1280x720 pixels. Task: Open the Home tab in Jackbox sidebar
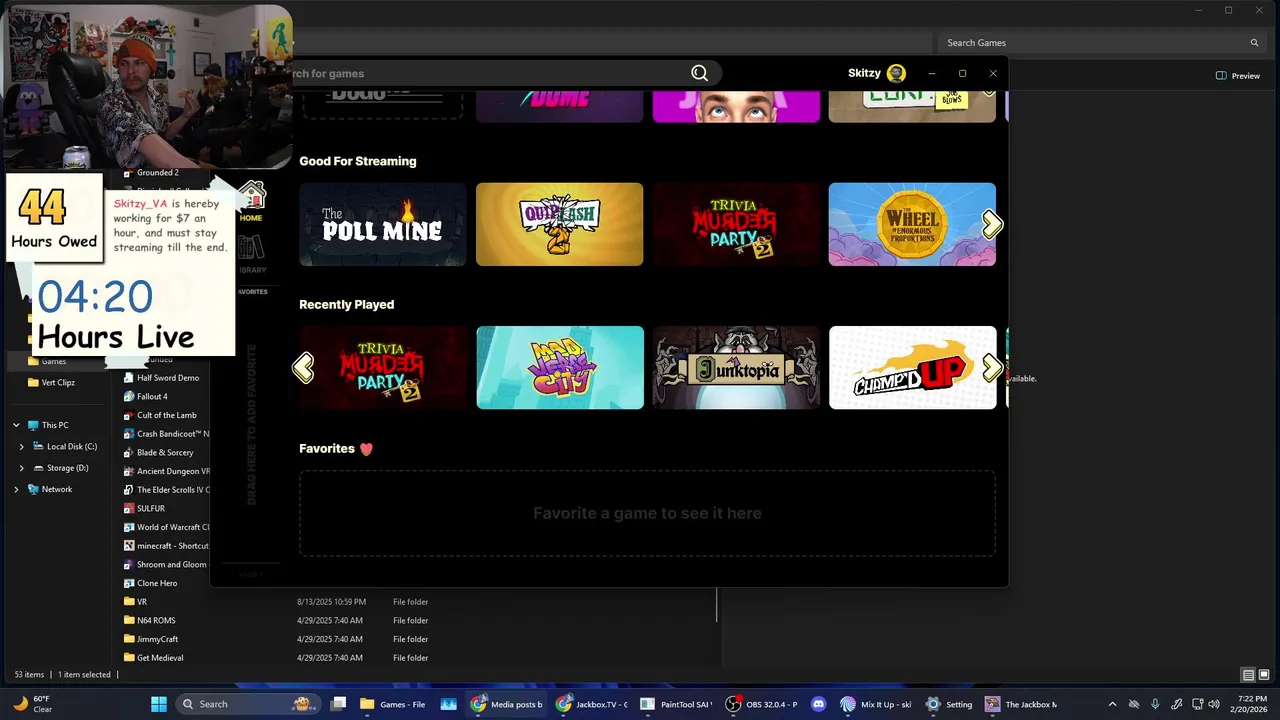(x=251, y=201)
